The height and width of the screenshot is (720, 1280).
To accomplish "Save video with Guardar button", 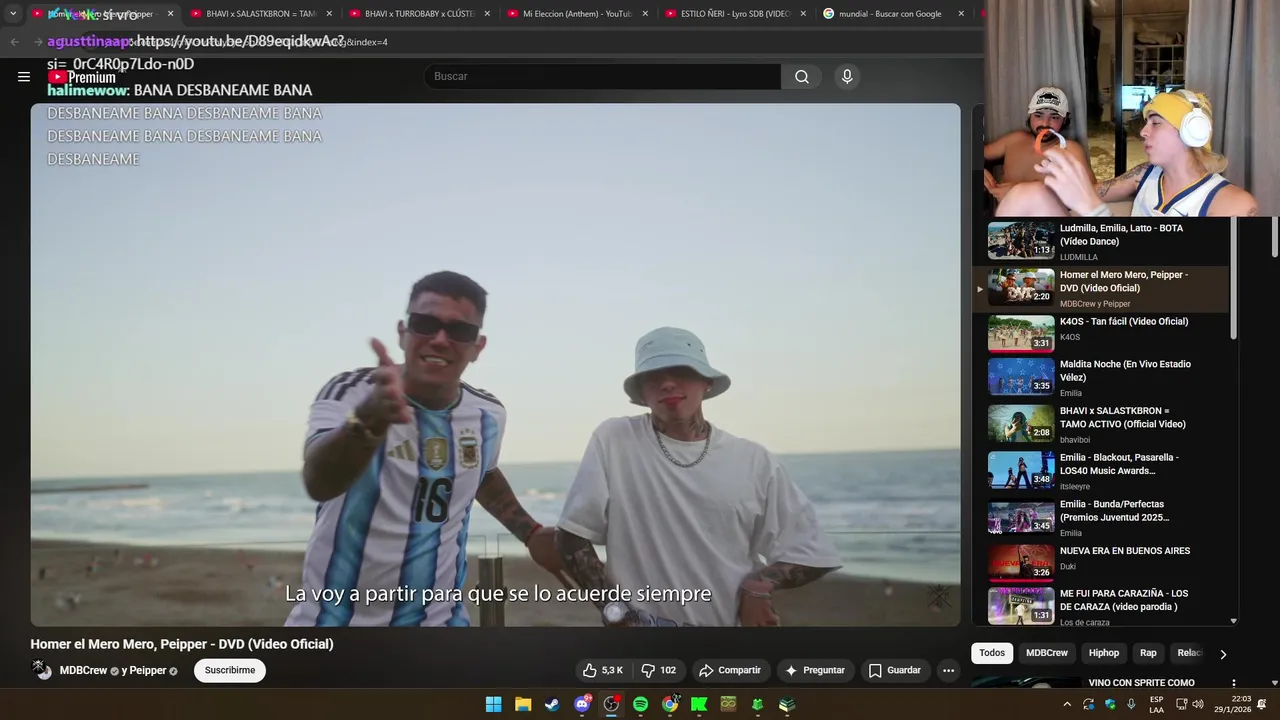I will coord(895,670).
